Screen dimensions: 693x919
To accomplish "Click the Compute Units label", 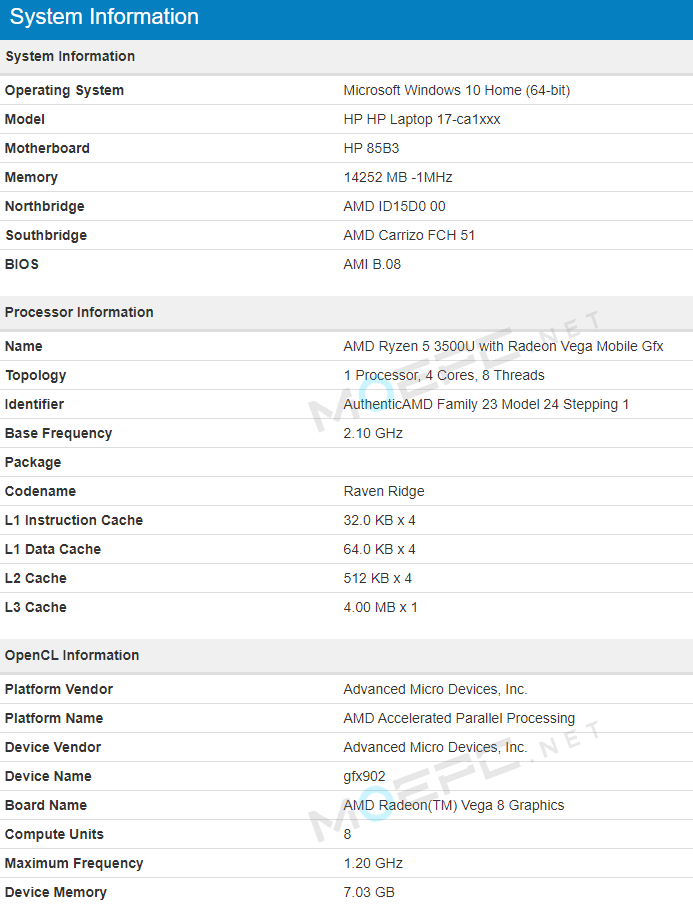I will pyautogui.click(x=54, y=834).
